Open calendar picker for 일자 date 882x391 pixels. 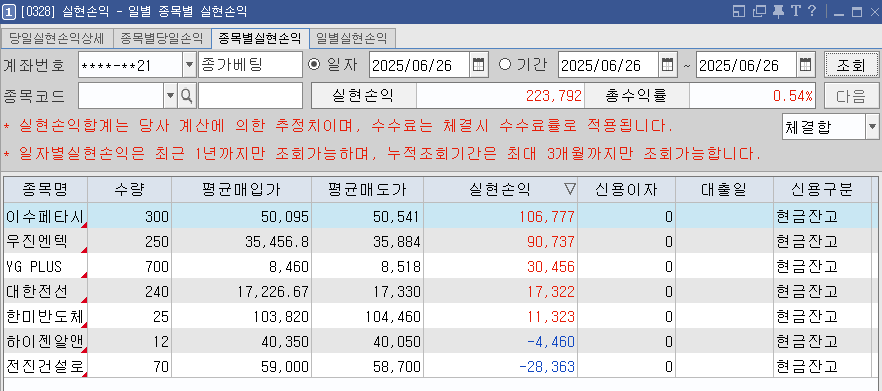478,65
